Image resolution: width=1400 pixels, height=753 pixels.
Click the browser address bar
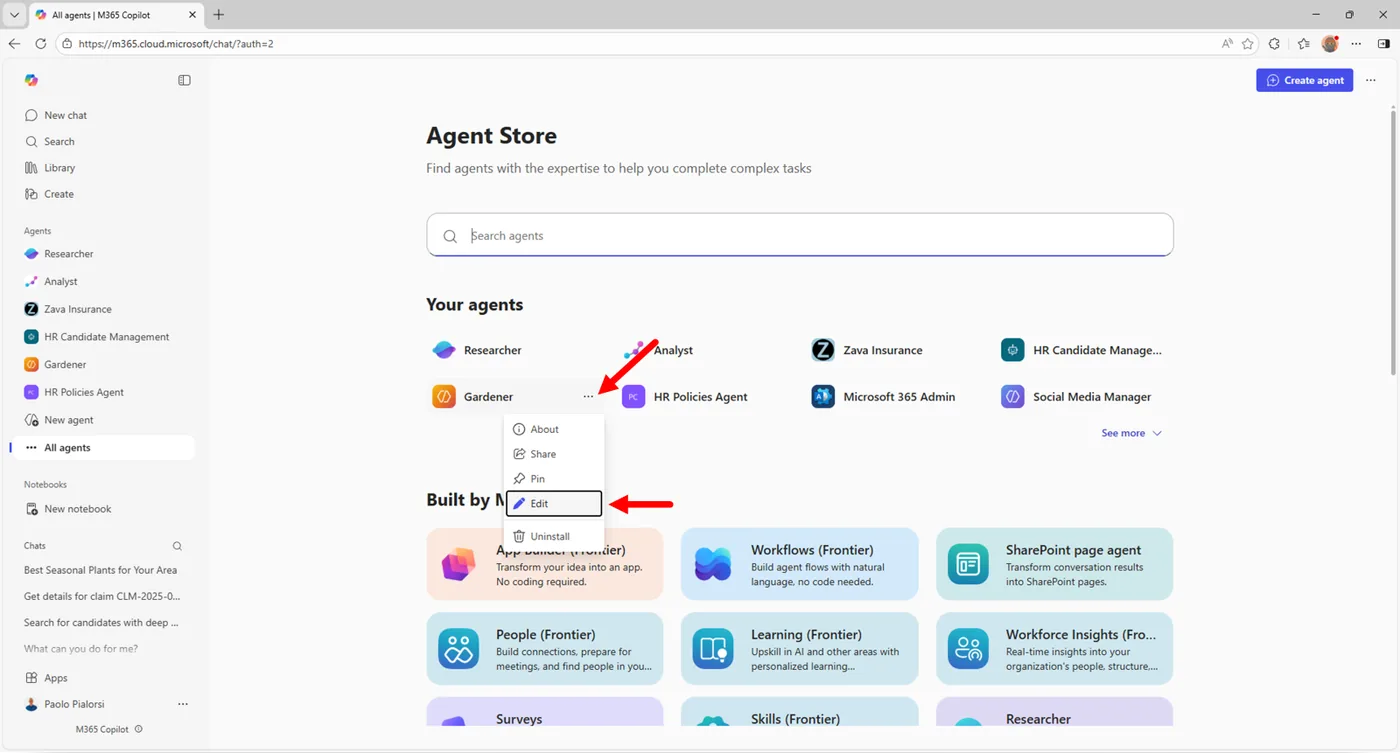(640, 44)
